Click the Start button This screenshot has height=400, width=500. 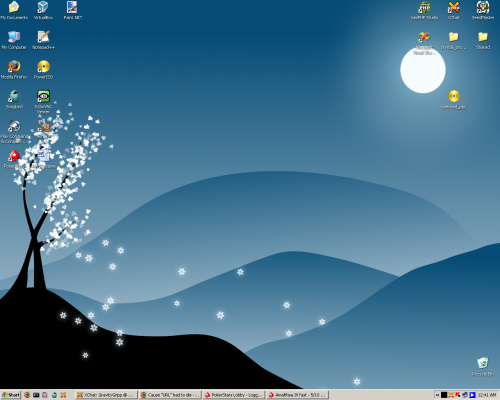(x=11, y=395)
